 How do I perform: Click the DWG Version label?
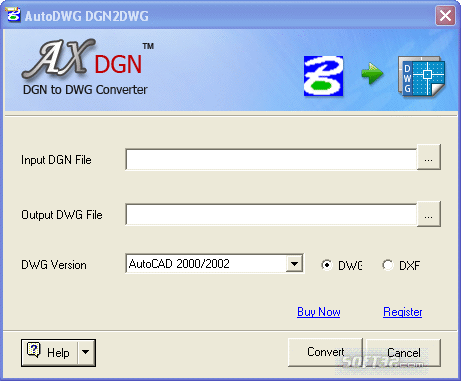point(54,265)
